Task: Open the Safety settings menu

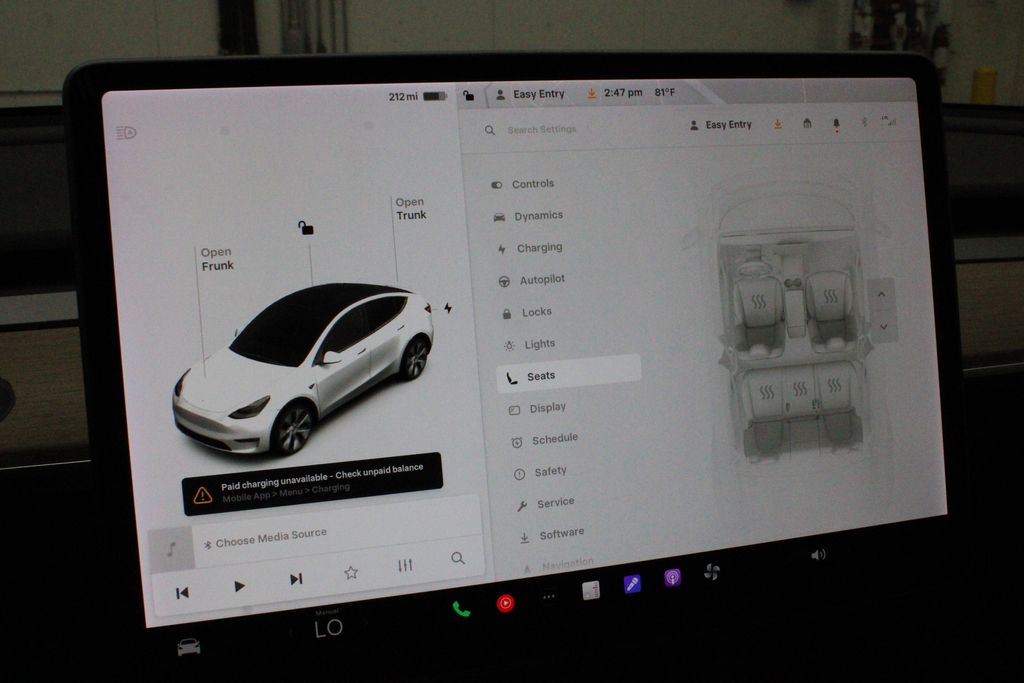Action: [541, 472]
